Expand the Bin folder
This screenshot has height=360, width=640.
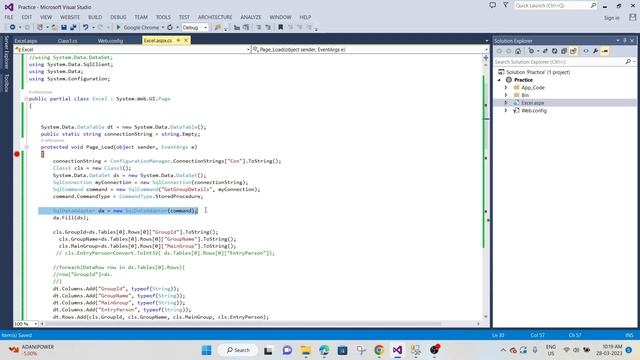pyautogui.click(x=506, y=95)
